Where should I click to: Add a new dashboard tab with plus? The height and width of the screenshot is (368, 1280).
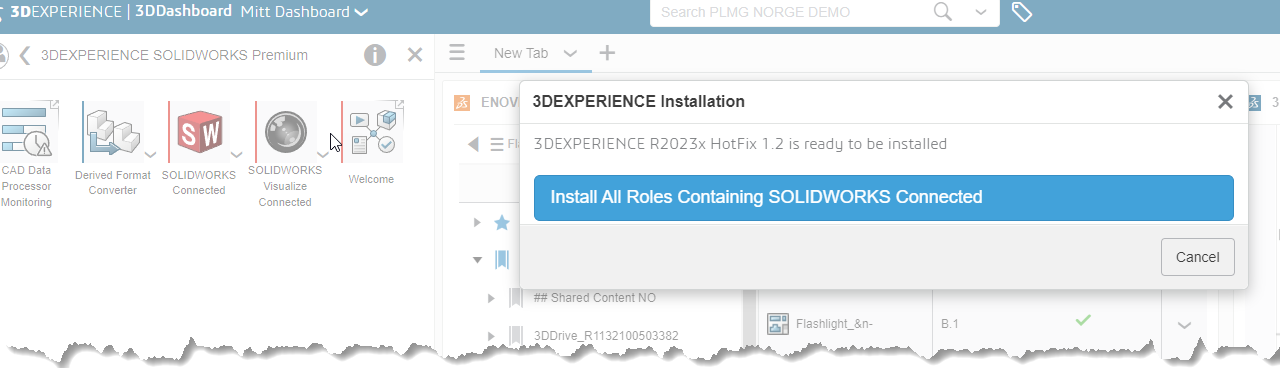pos(606,53)
